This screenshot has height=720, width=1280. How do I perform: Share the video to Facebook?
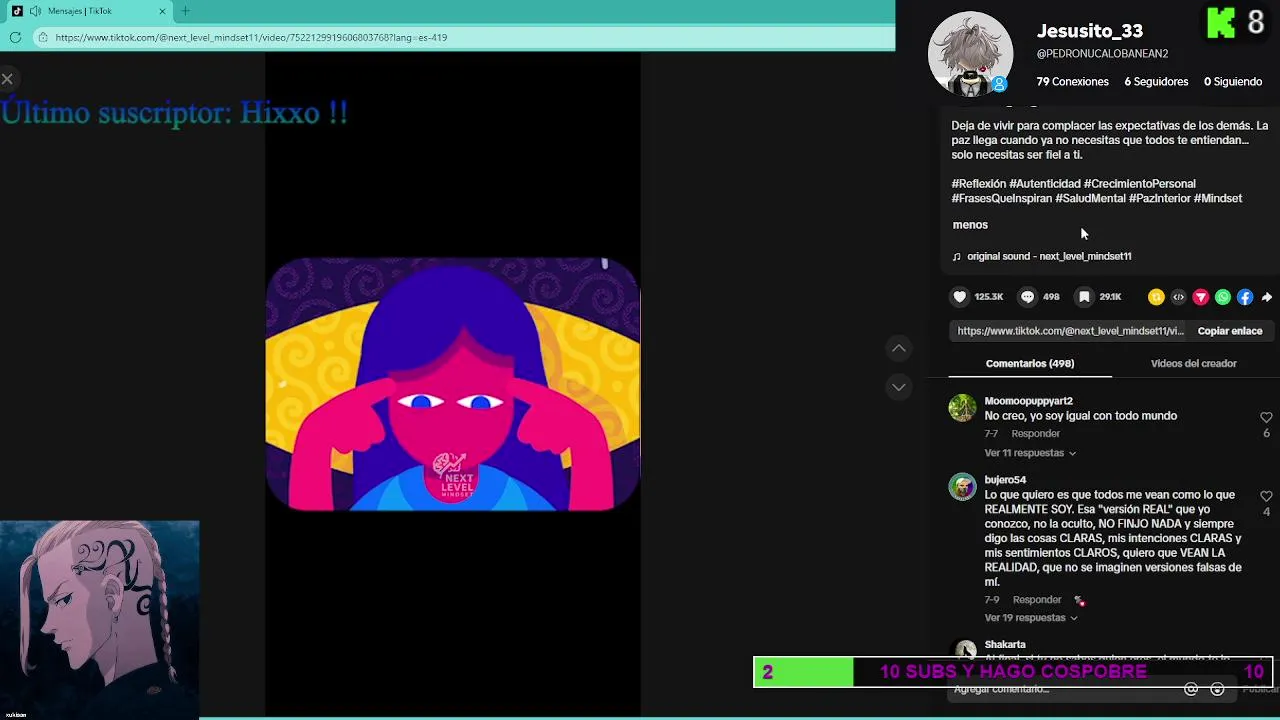click(1245, 297)
